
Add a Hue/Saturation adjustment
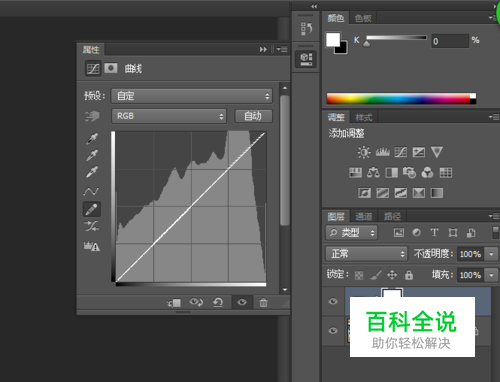click(x=355, y=173)
